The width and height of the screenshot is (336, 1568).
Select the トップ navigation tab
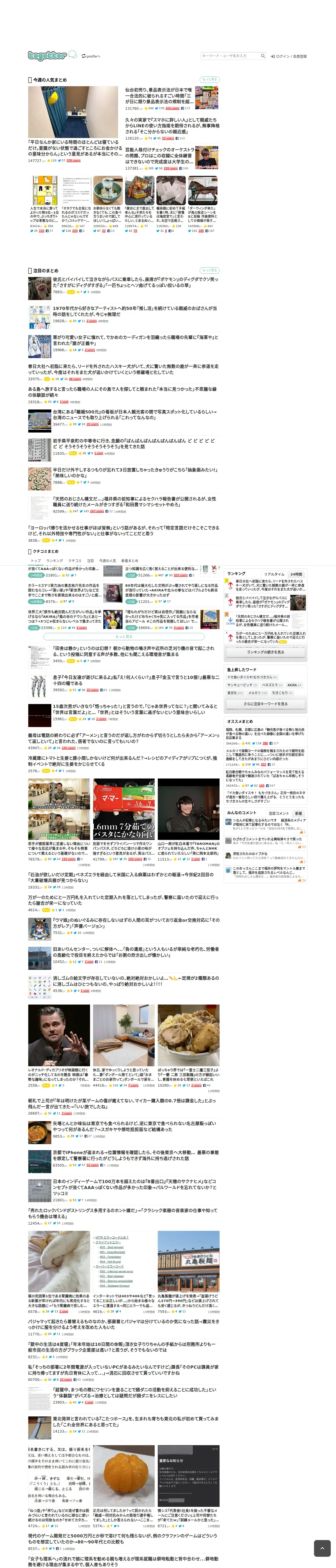[x=36, y=561]
